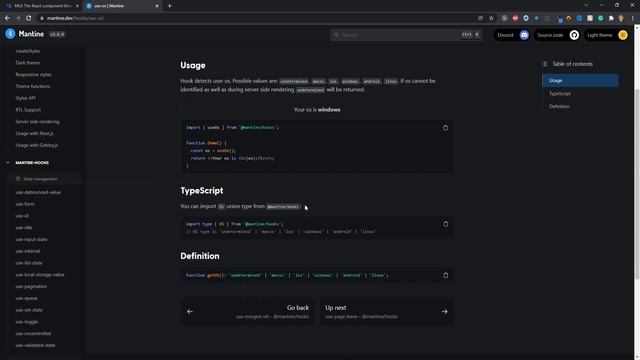
Task: Open use-set-state in the sidebar
Action: pos(29,310)
